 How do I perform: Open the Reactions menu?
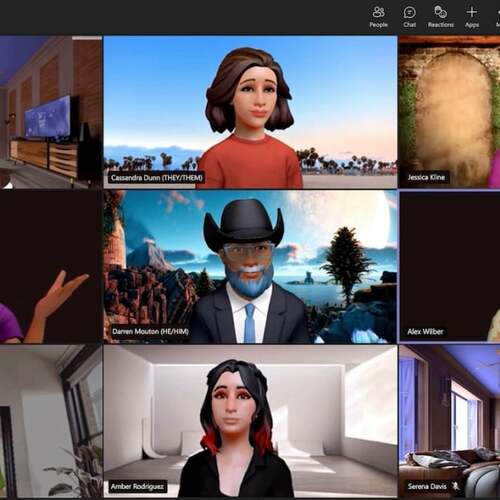pos(441,17)
